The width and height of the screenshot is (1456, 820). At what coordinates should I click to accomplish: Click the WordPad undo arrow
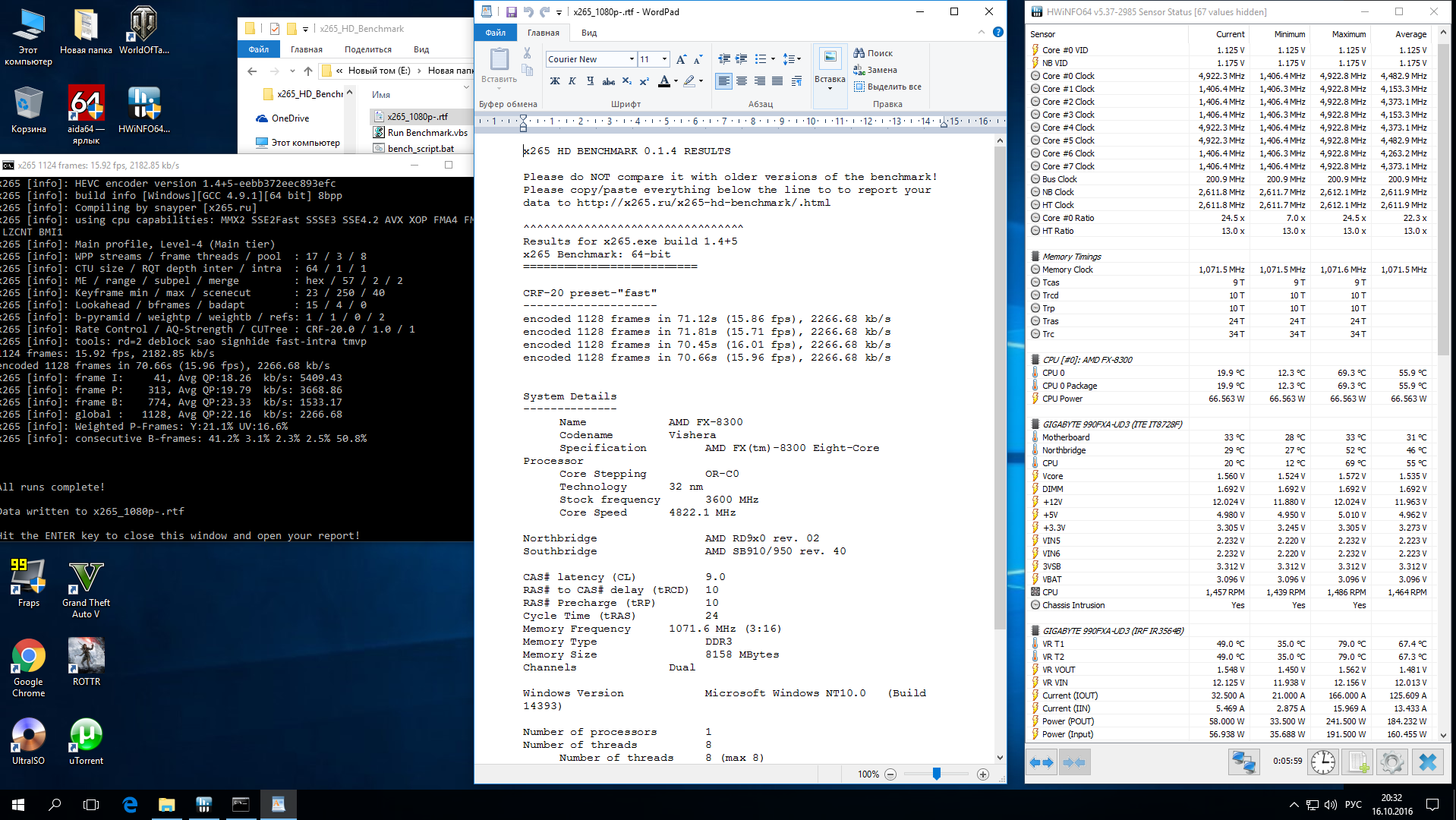pos(528,12)
